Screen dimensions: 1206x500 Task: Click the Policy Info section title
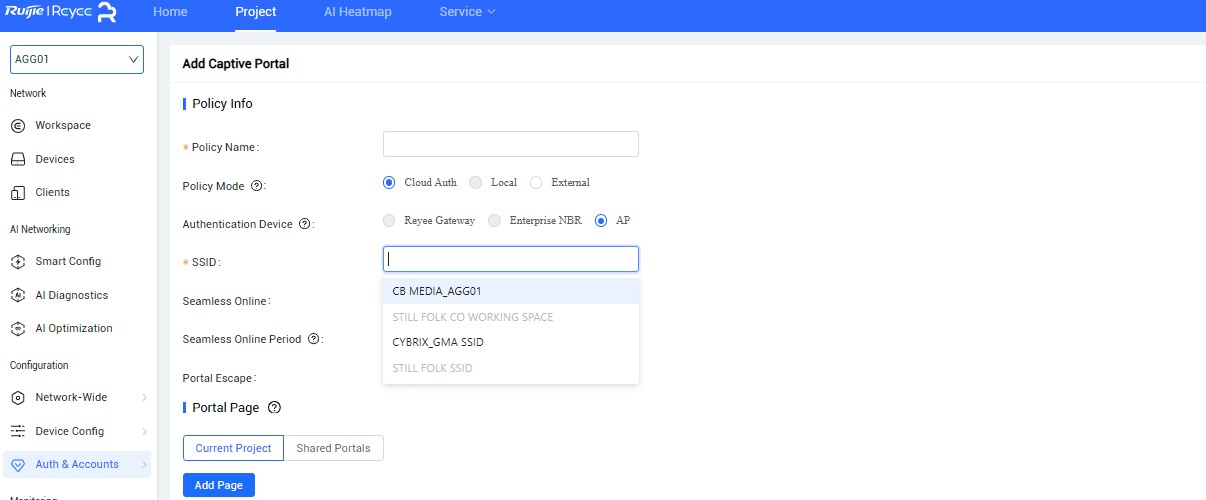pyautogui.click(x=222, y=103)
